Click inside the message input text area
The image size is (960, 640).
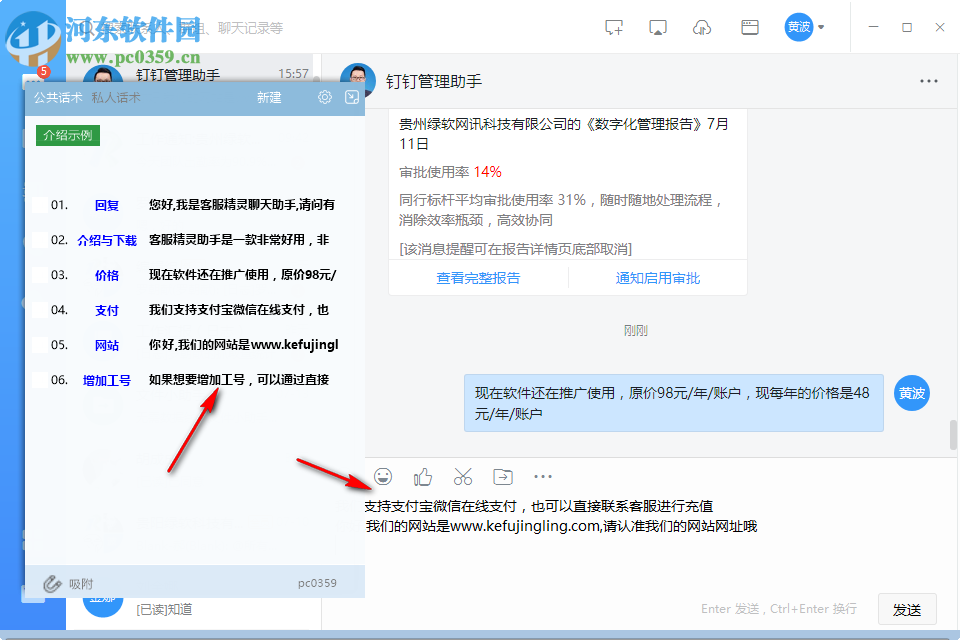[x=661, y=539]
